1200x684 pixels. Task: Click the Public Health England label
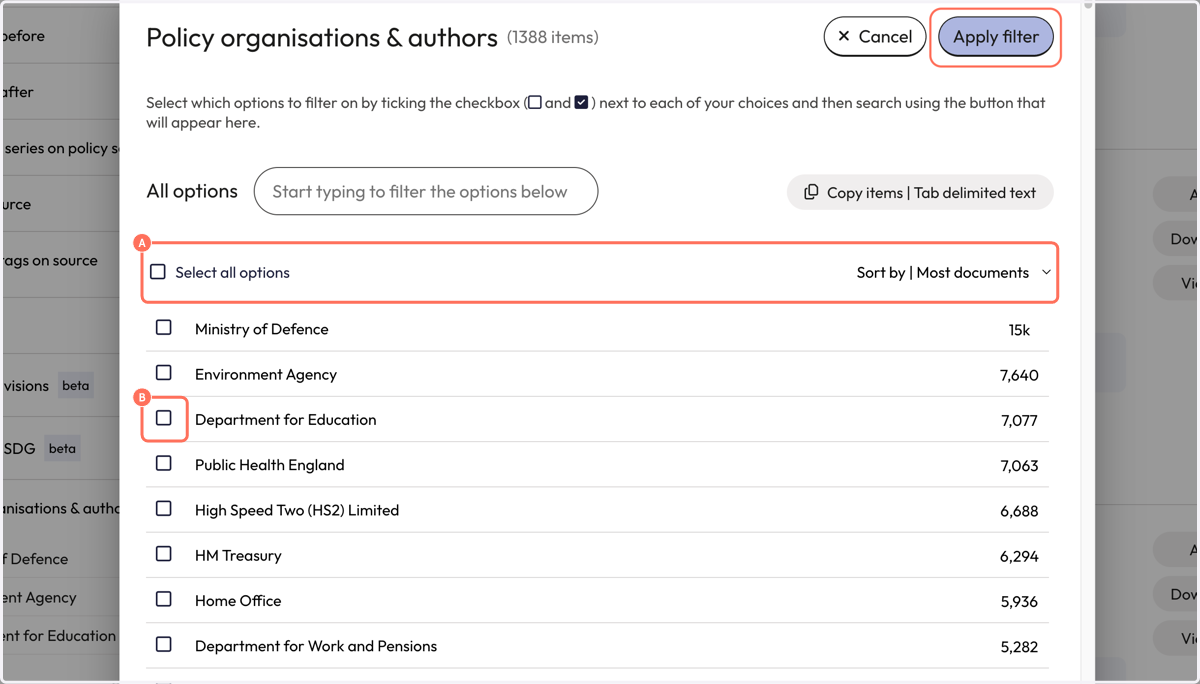pyautogui.click(x=270, y=465)
